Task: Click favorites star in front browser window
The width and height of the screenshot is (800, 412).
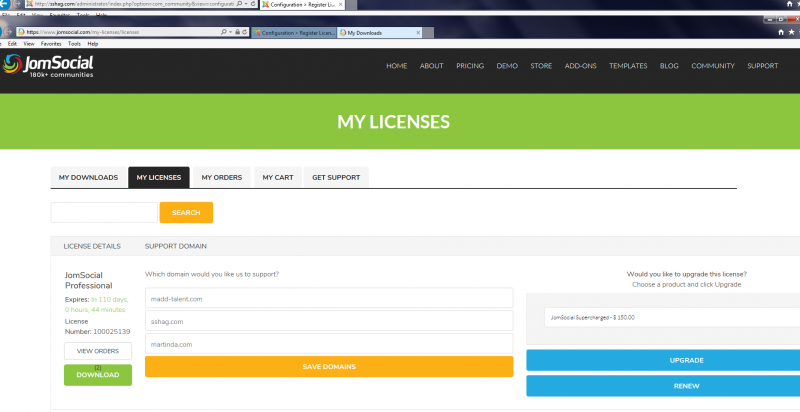Action: [x=791, y=32]
